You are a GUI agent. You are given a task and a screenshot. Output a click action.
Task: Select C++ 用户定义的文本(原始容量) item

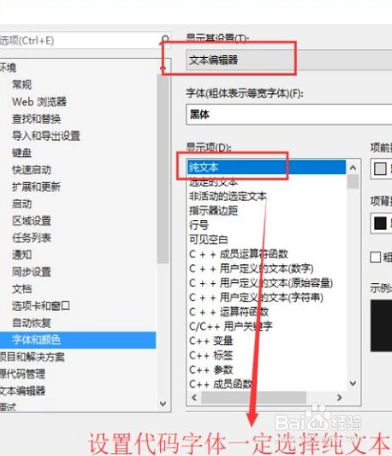261,283
